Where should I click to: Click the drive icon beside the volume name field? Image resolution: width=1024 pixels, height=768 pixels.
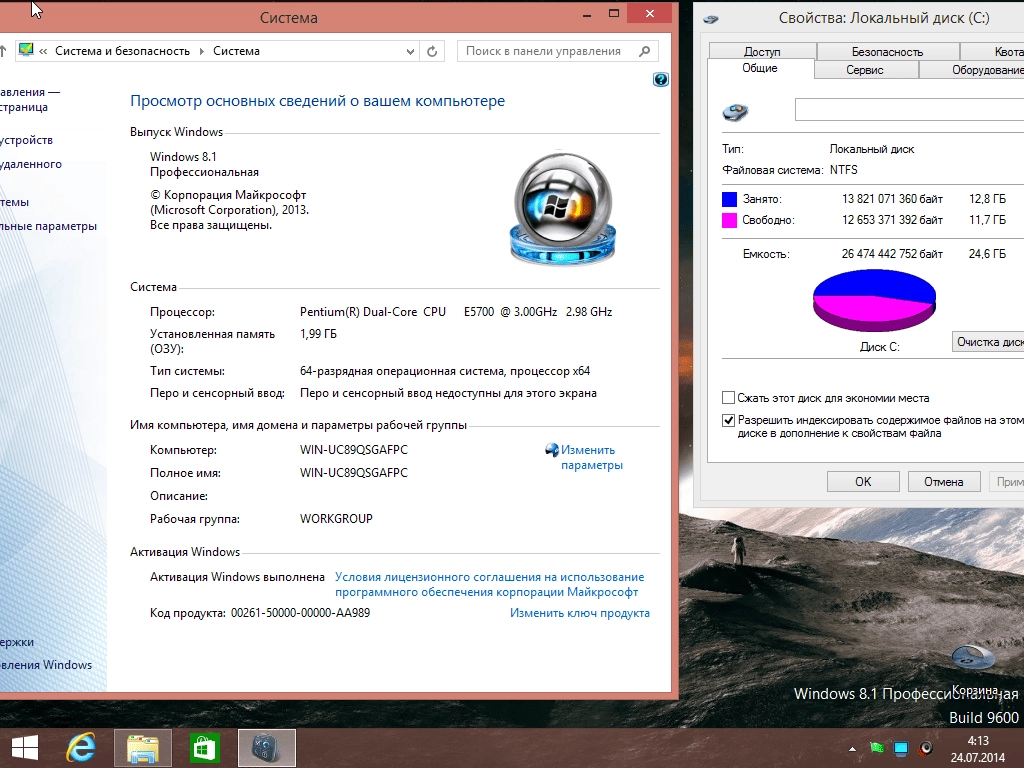tap(735, 112)
